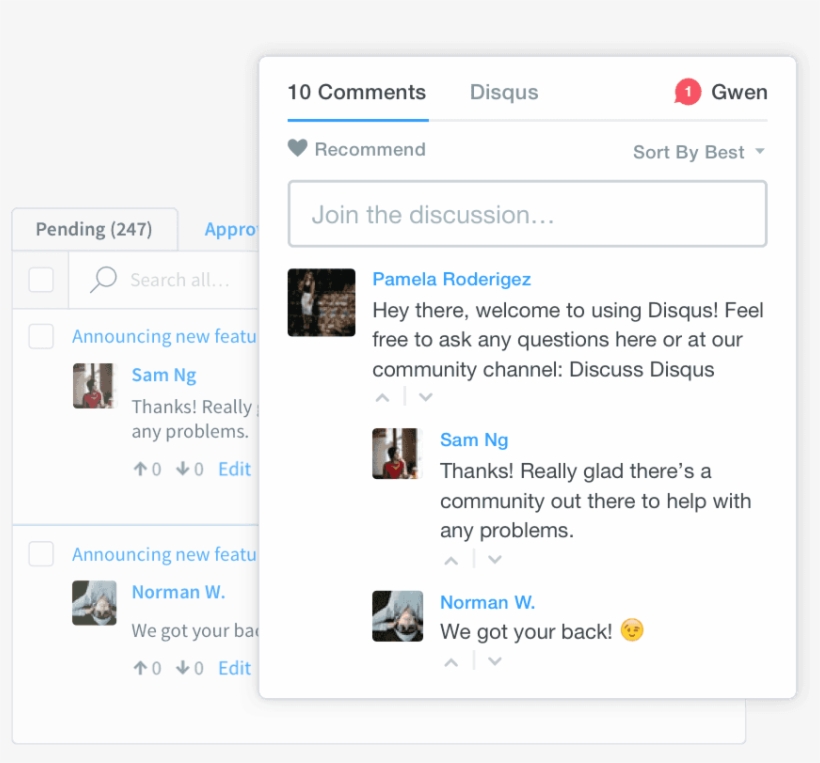
Task: Open Norman W.'s avatar in comments panel
Action: coord(397,616)
